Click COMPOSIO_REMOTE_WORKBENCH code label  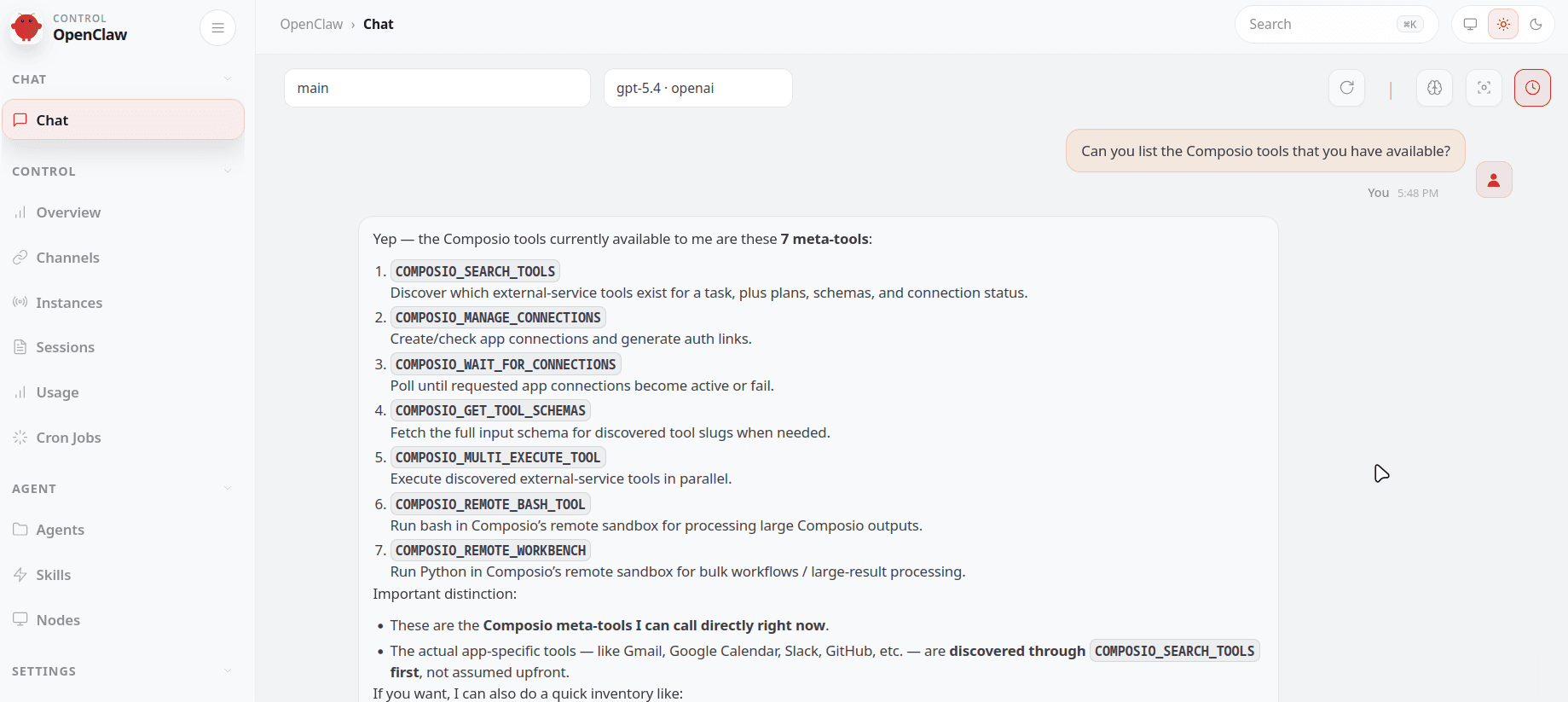click(490, 550)
